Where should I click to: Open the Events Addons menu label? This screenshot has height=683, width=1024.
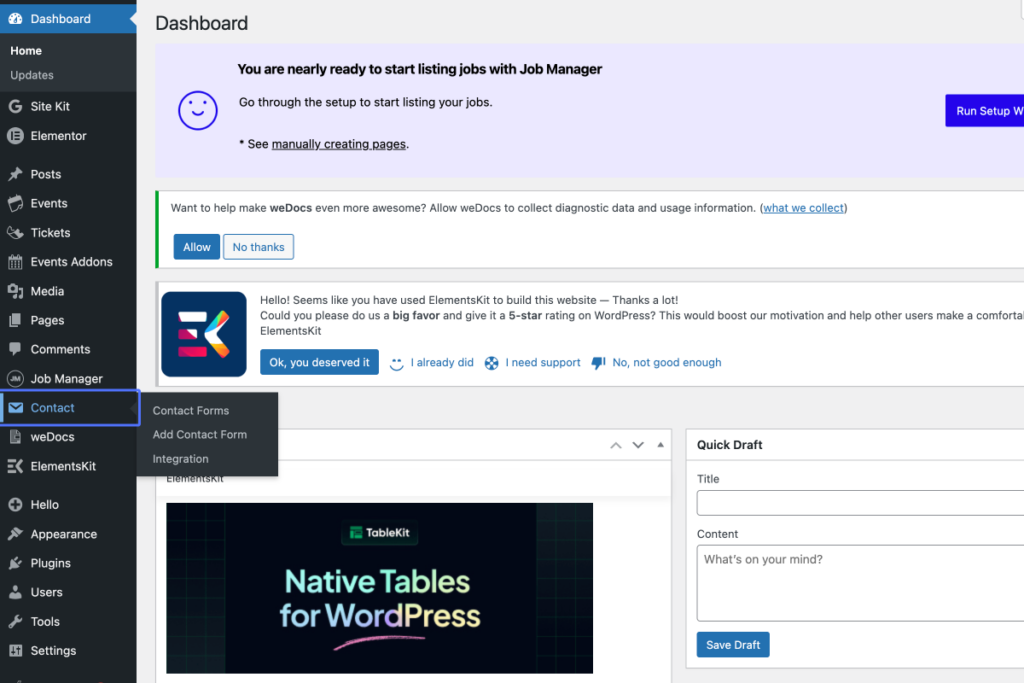(72, 262)
